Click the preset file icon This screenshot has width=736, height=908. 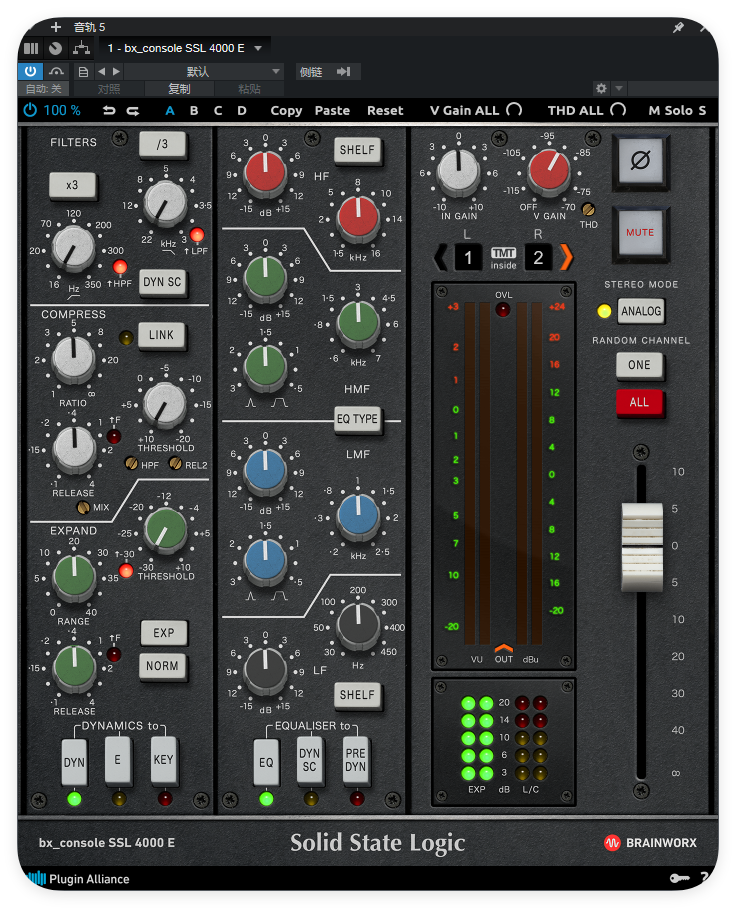83,72
